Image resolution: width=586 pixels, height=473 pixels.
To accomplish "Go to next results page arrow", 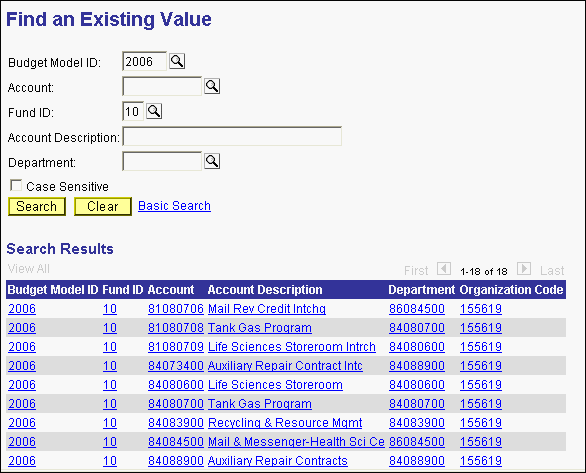I will 524,269.
